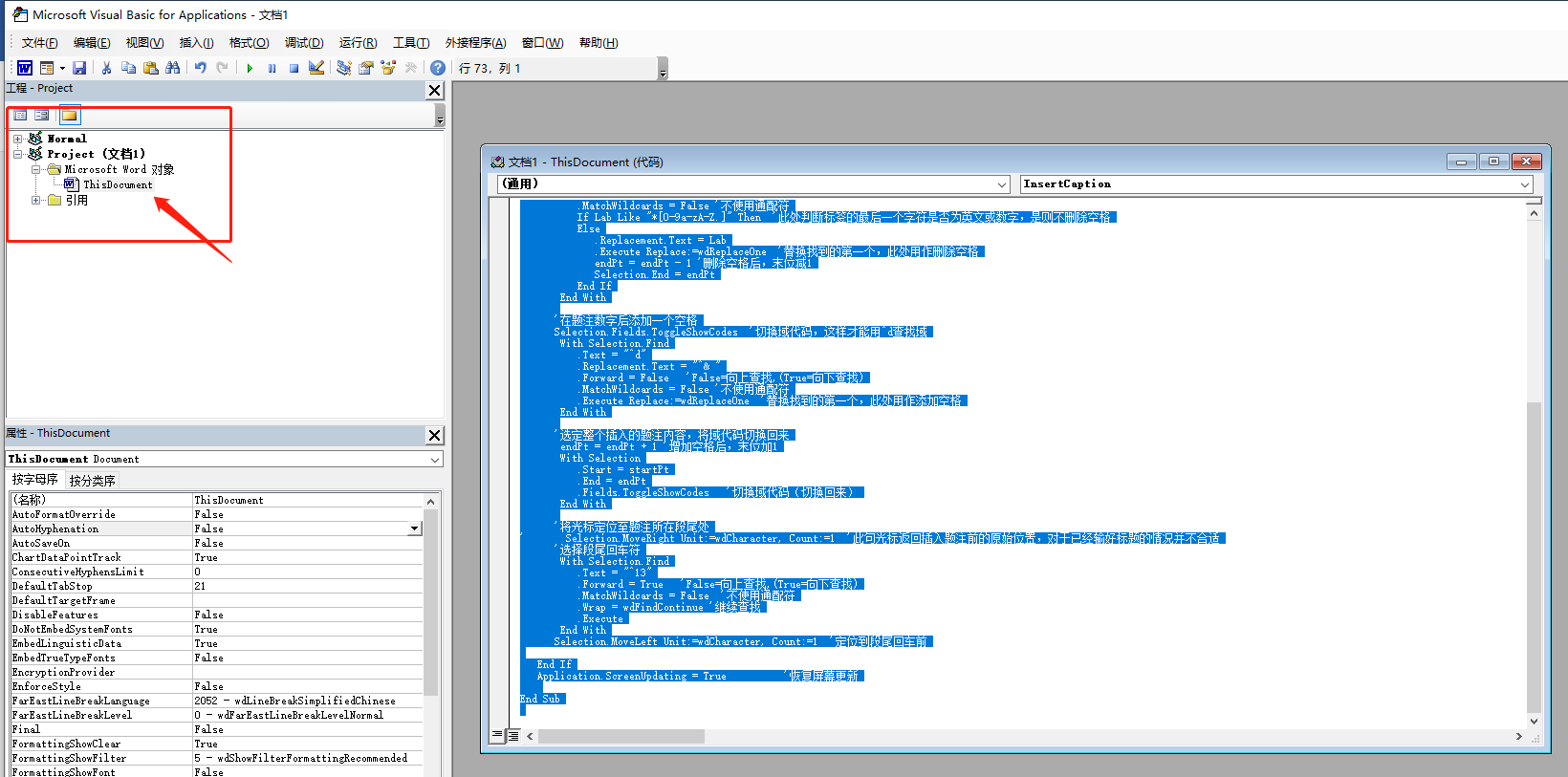This screenshot has width=1568, height=777.
Task: Expand the Normal project node
Action: (17, 139)
